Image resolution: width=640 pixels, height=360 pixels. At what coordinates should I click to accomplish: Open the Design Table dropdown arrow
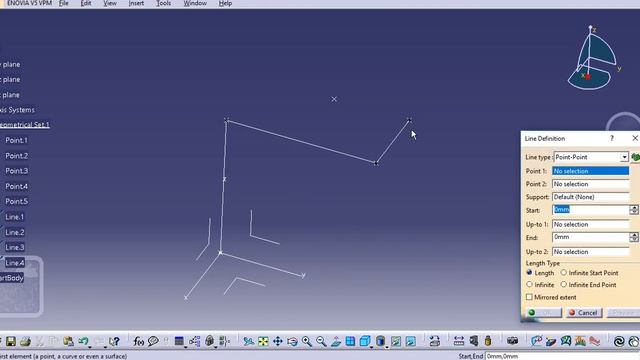pyautogui.click(x=185, y=346)
